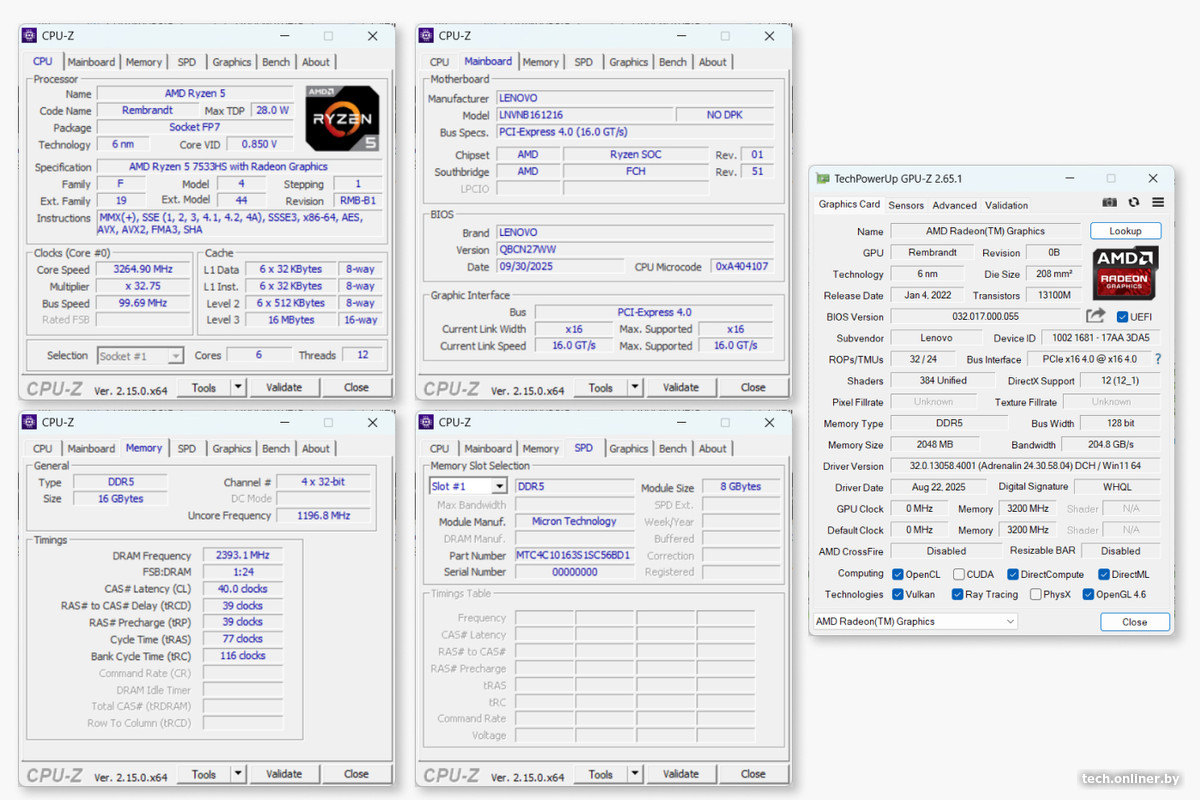This screenshot has height=800, width=1200.
Task: Switch to the Sensors tab in GPU-Z
Action: tap(906, 205)
